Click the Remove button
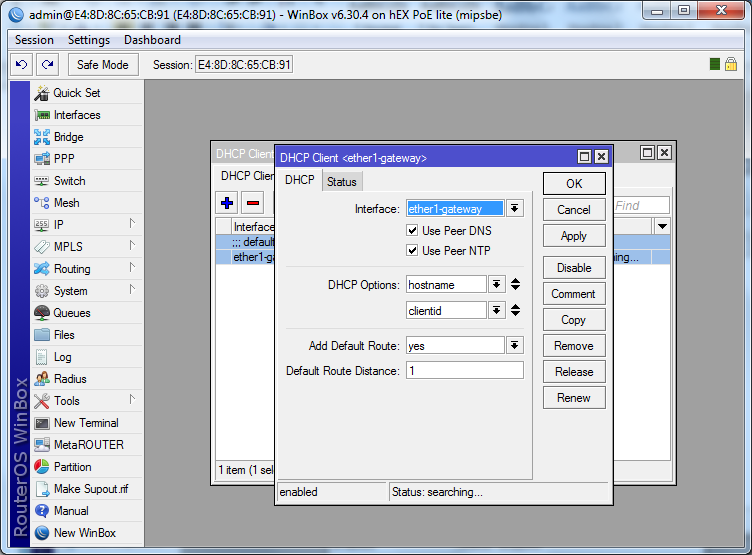Viewport: 752px width, 555px height. pos(574,346)
